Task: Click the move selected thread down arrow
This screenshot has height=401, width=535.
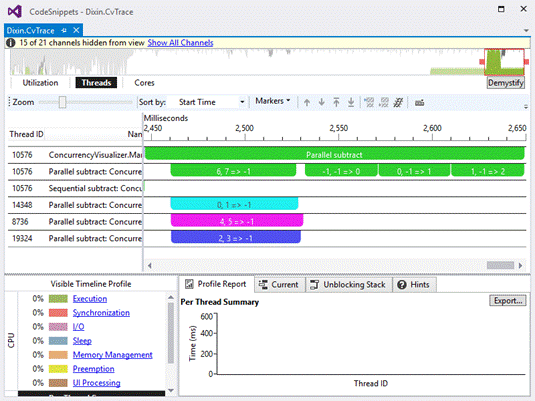Action: [x=321, y=102]
